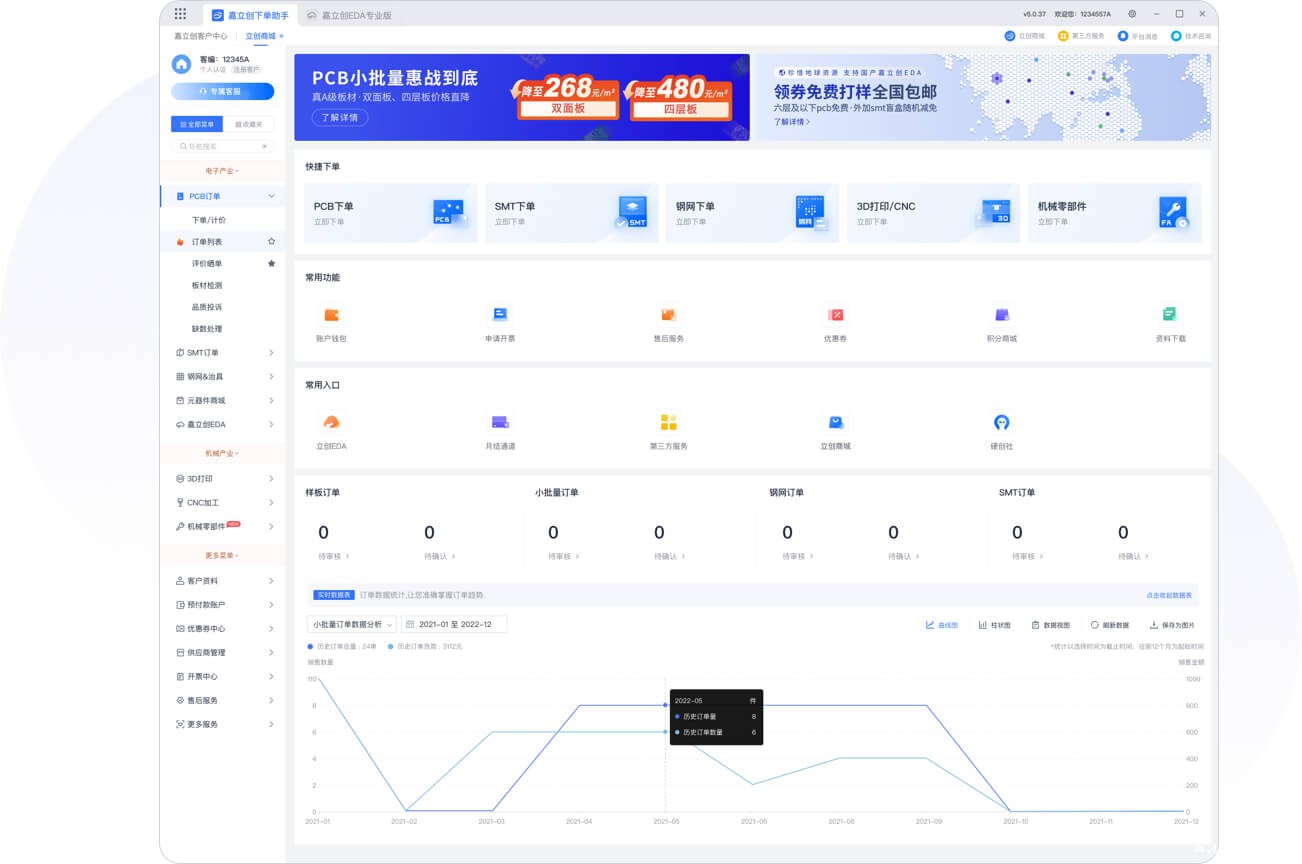This screenshot has height=864, width=1302.
Task: Toggle favorite star for 订单列表
Action: (x=271, y=242)
